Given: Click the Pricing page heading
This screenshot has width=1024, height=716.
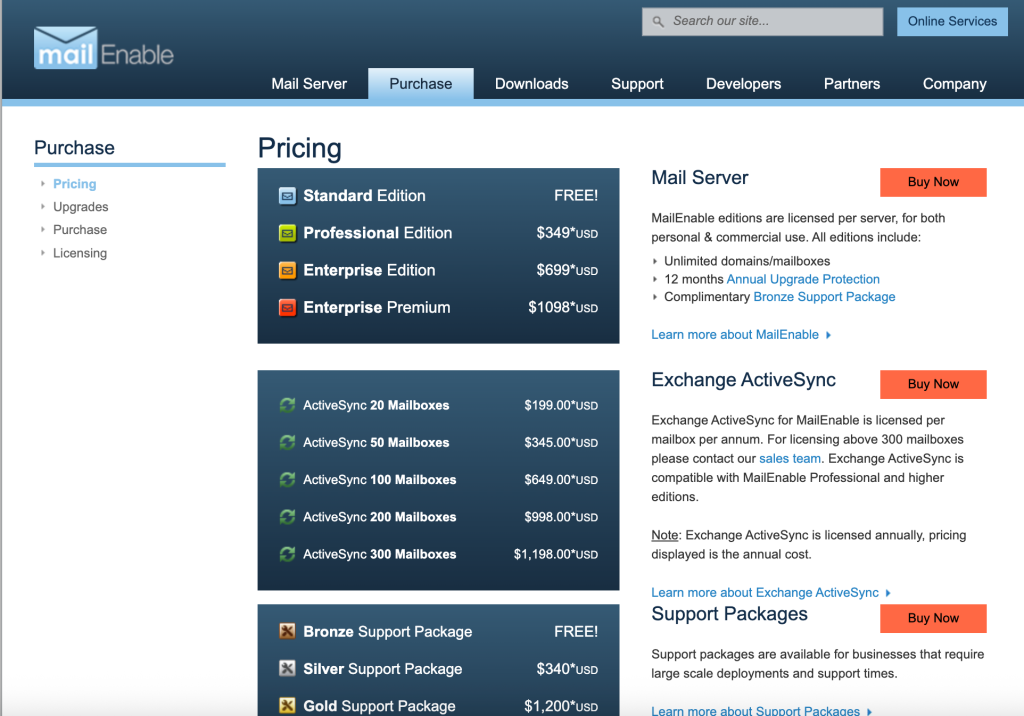Looking at the screenshot, I should 300,149.
